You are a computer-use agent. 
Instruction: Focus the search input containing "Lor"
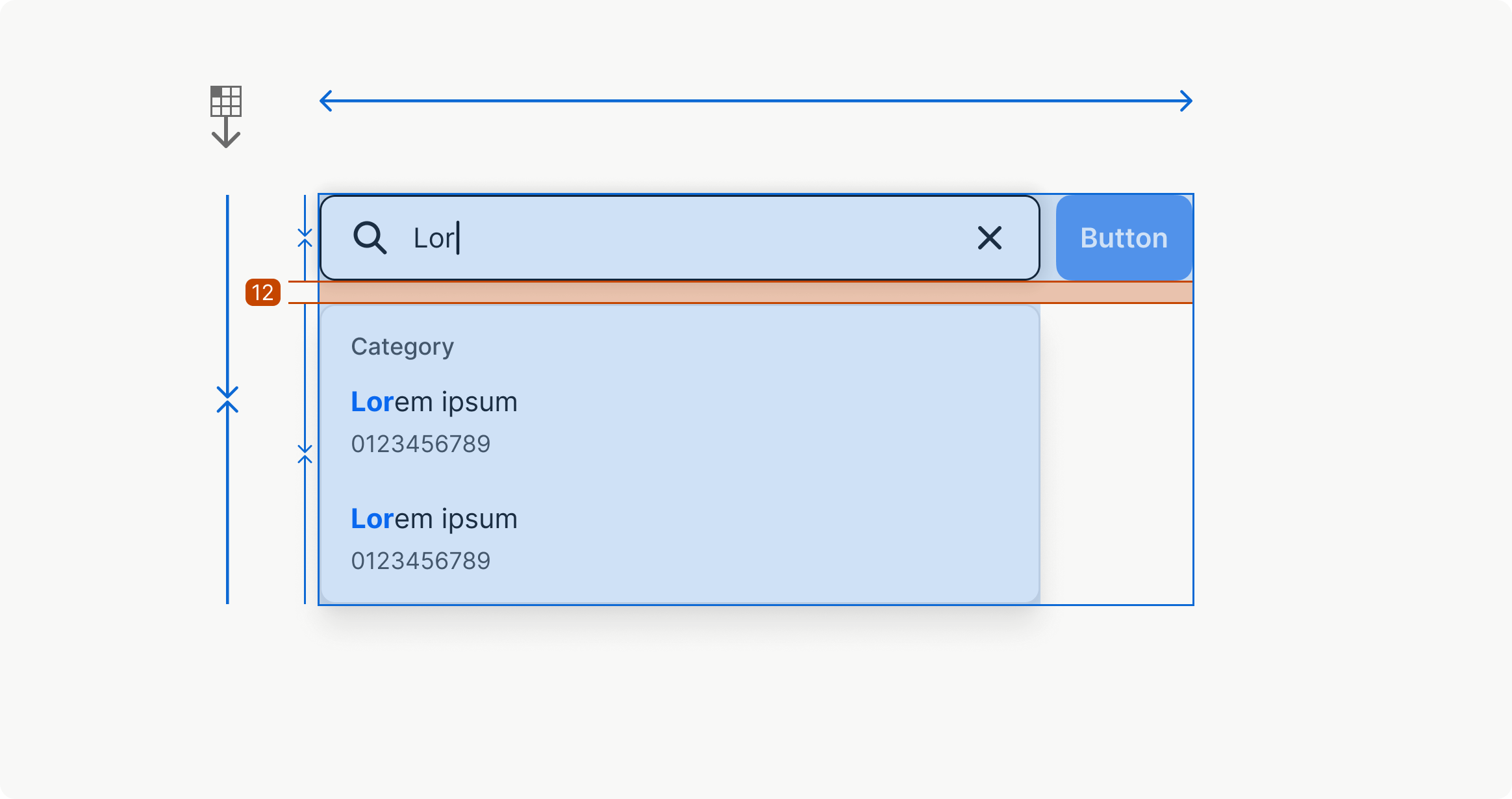point(649,238)
